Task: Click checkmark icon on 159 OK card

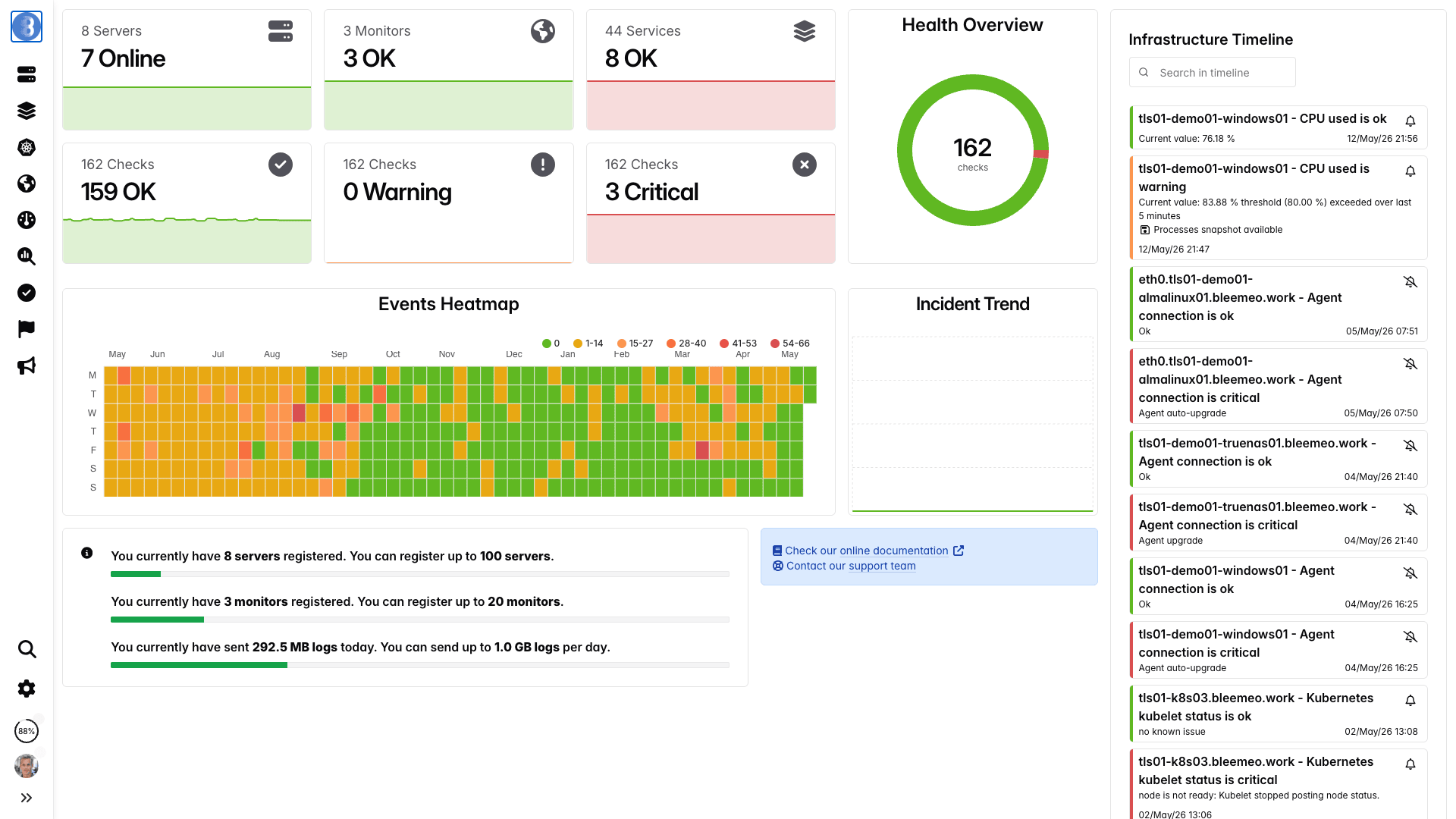Action: pos(281,165)
